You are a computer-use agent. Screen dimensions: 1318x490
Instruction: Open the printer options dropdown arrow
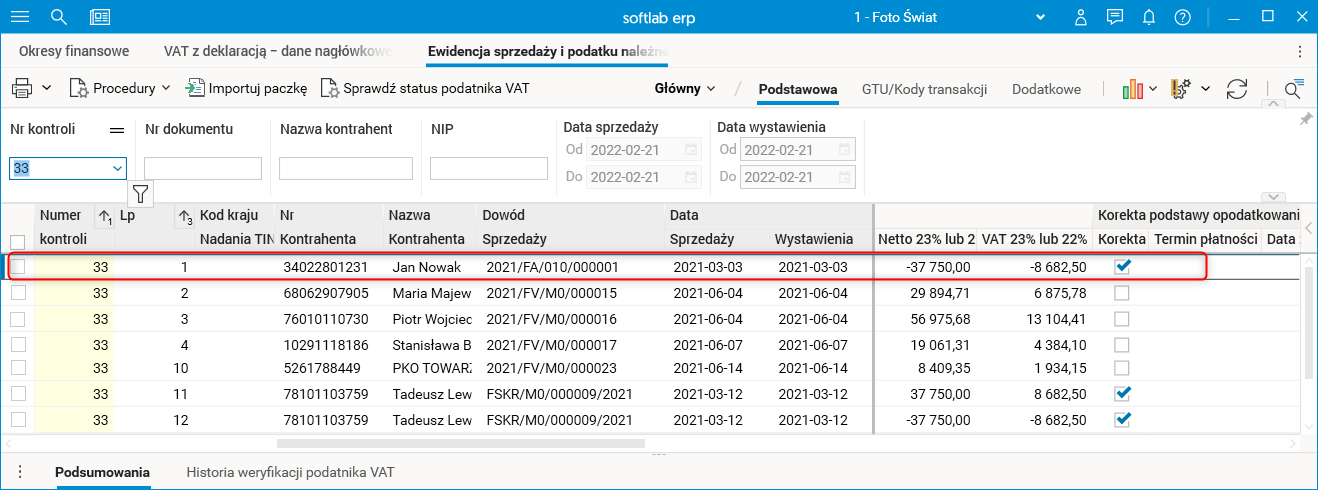[x=47, y=88]
